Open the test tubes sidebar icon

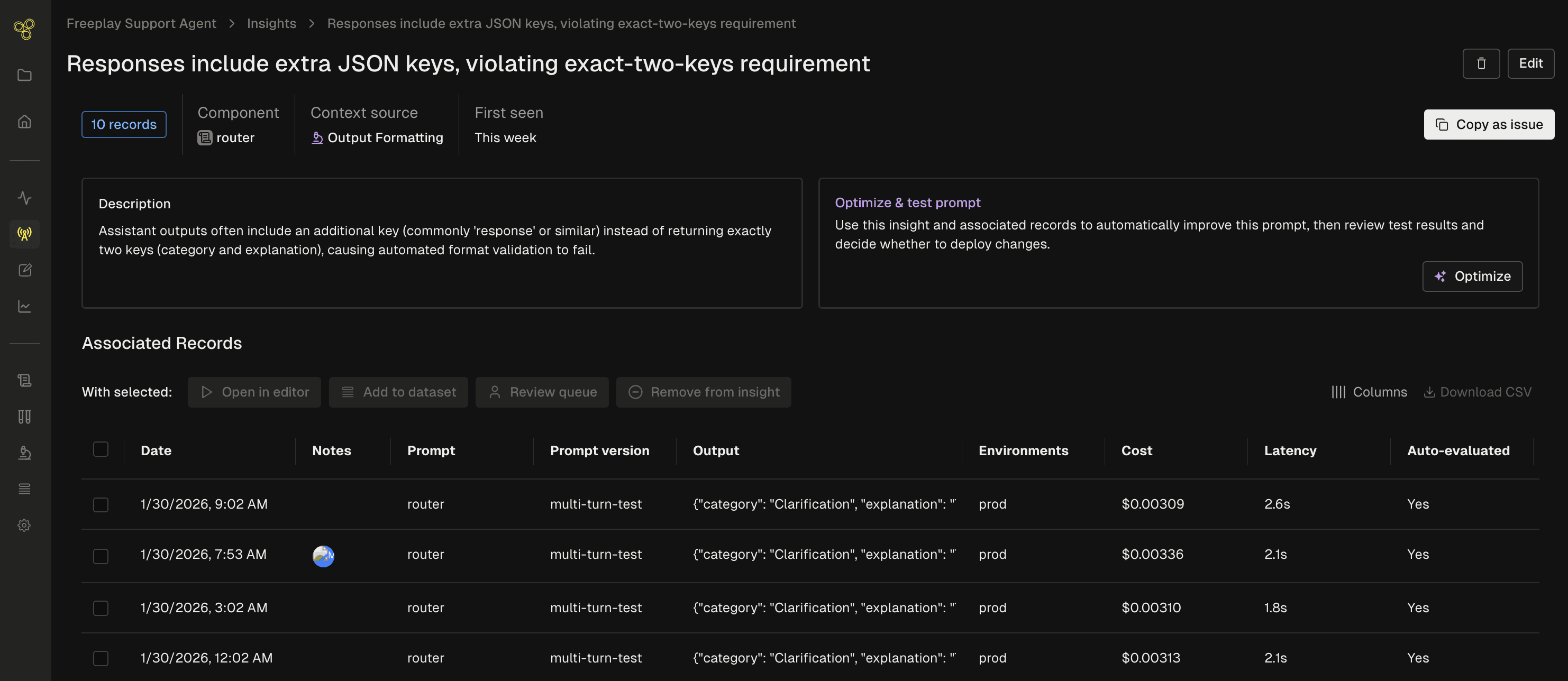[x=24, y=417]
